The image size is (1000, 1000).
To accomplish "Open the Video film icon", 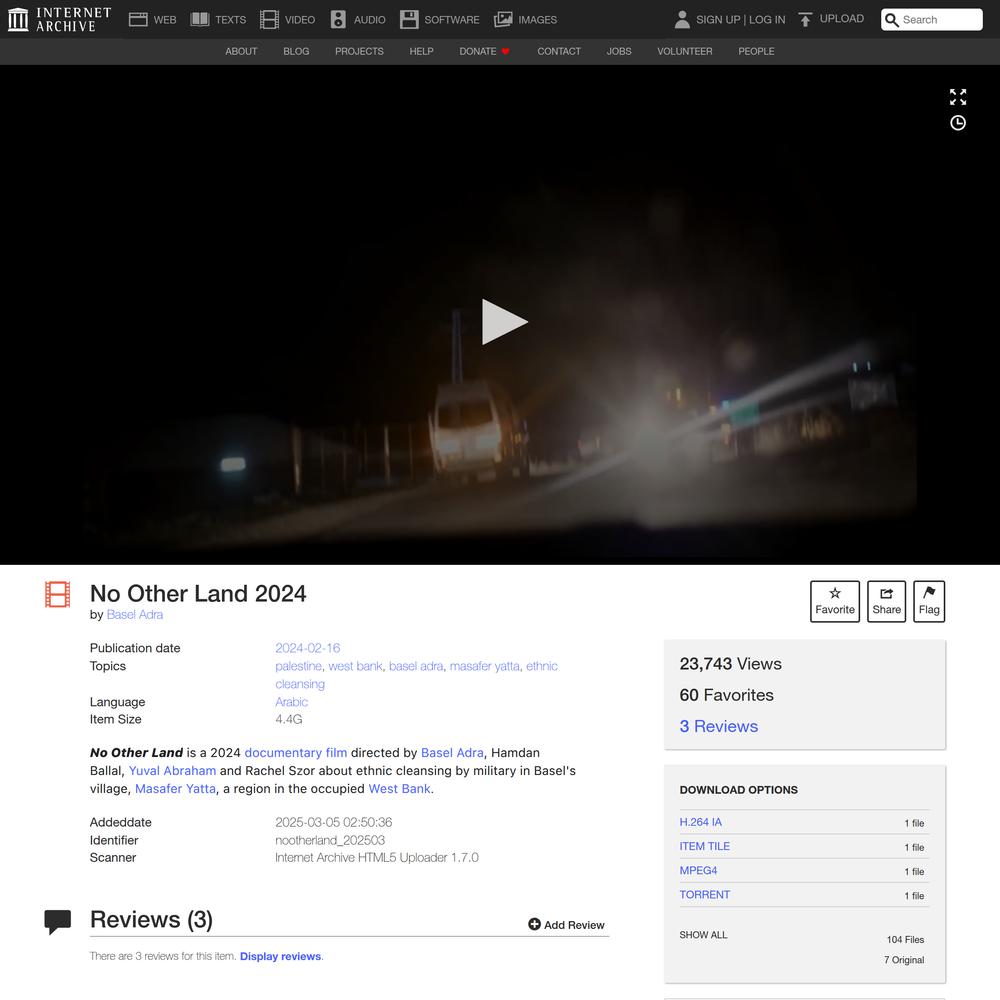I will click(269, 20).
